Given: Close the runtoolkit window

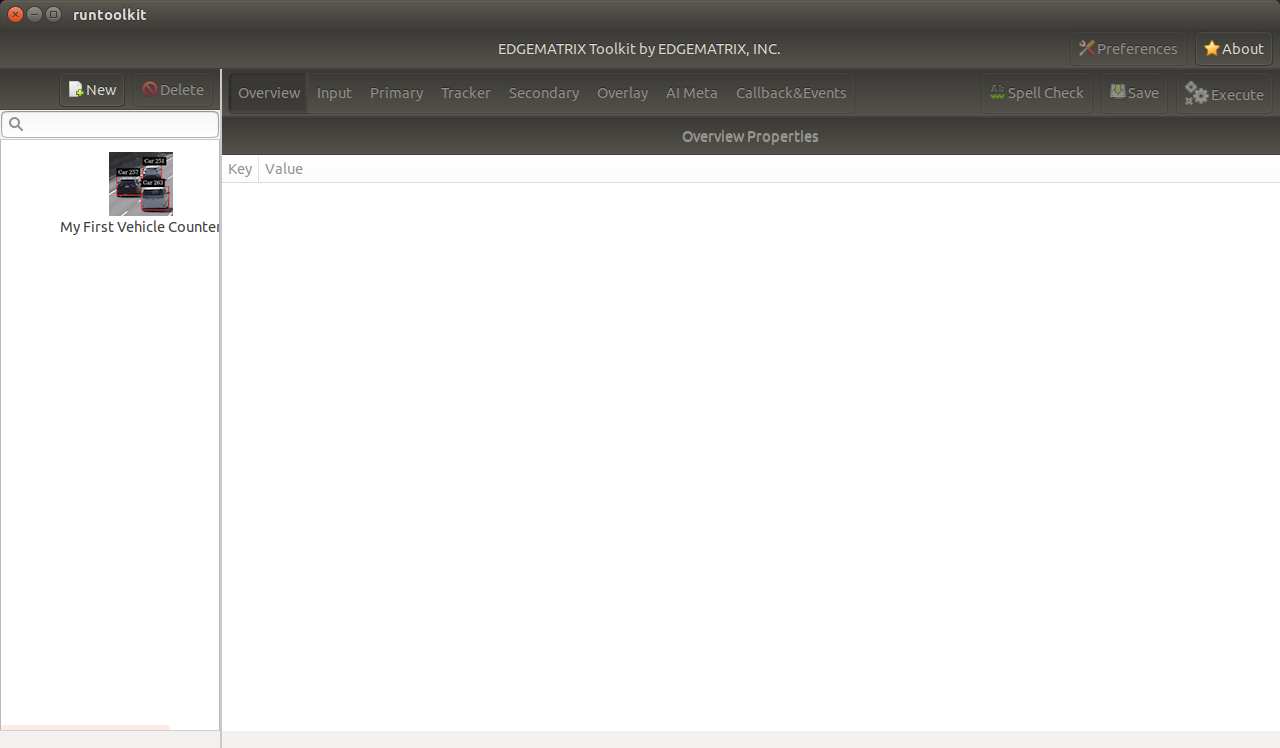Looking at the screenshot, I should 15,14.
